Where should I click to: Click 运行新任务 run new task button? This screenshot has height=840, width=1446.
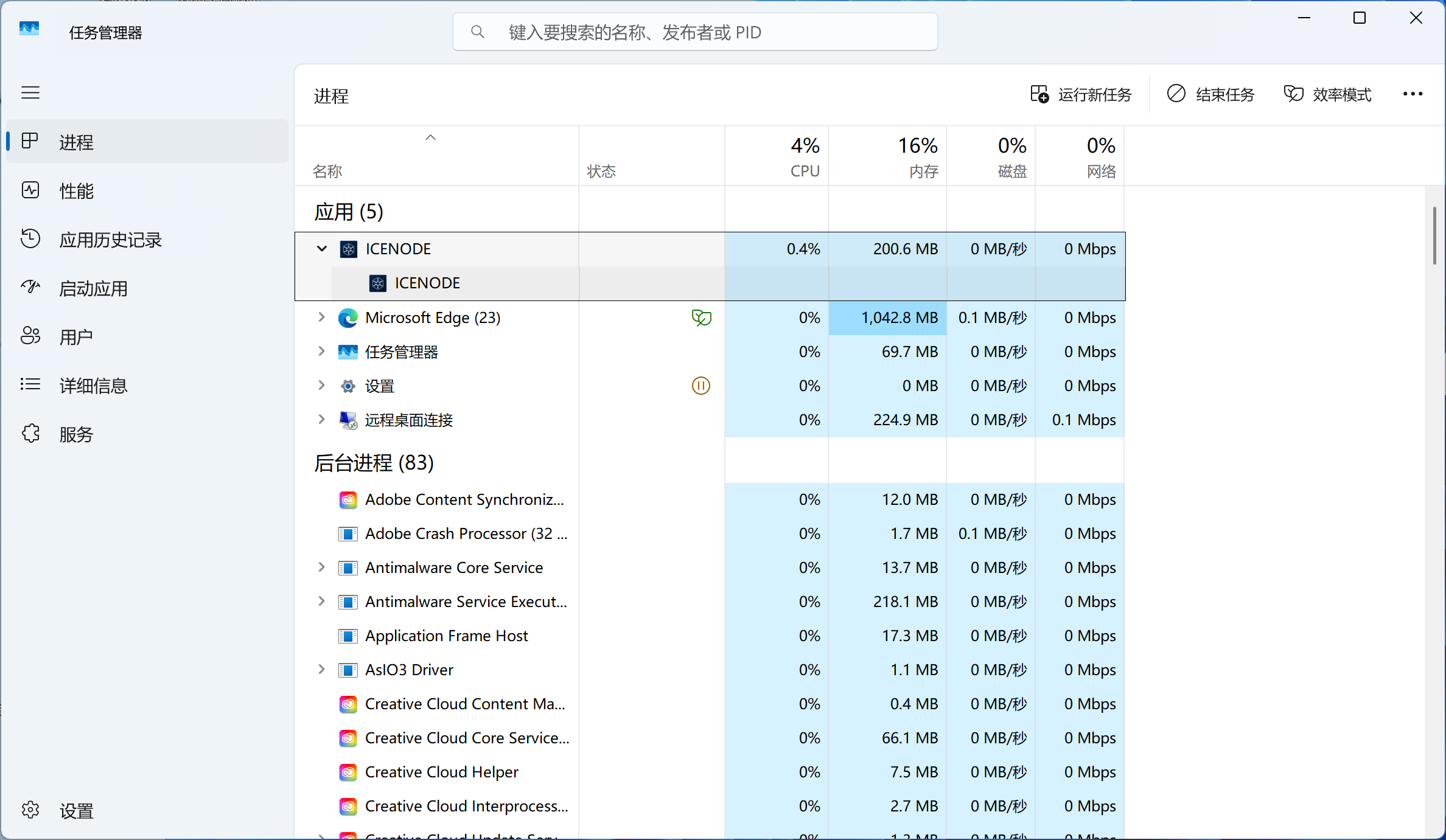pyautogui.click(x=1081, y=94)
